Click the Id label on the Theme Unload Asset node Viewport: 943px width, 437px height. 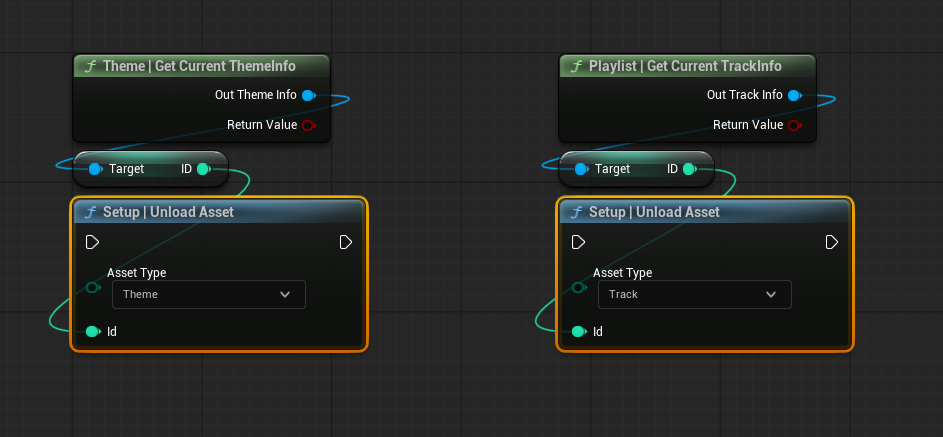point(112,331)
